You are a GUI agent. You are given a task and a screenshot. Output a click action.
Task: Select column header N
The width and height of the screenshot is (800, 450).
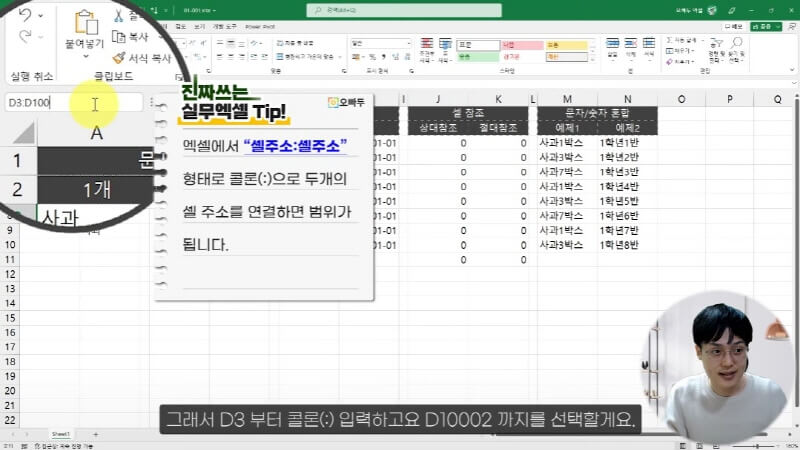point(627,99)
